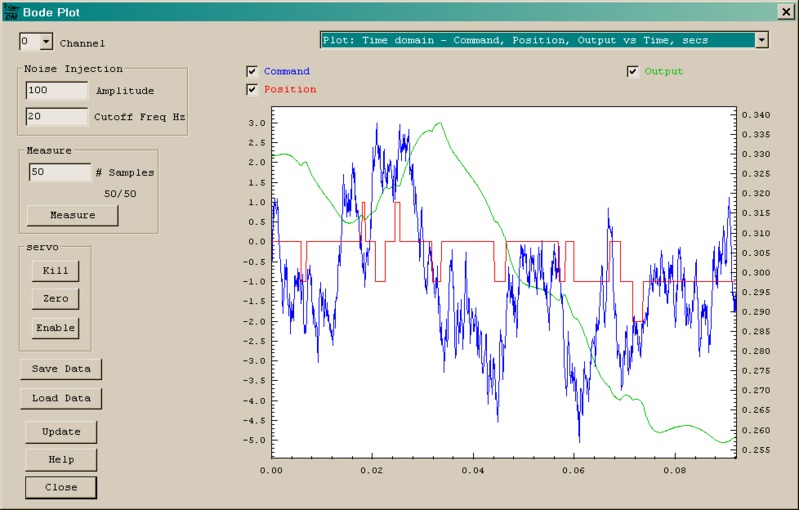Uncheck the Position trace checkbox

click(252, 90)
